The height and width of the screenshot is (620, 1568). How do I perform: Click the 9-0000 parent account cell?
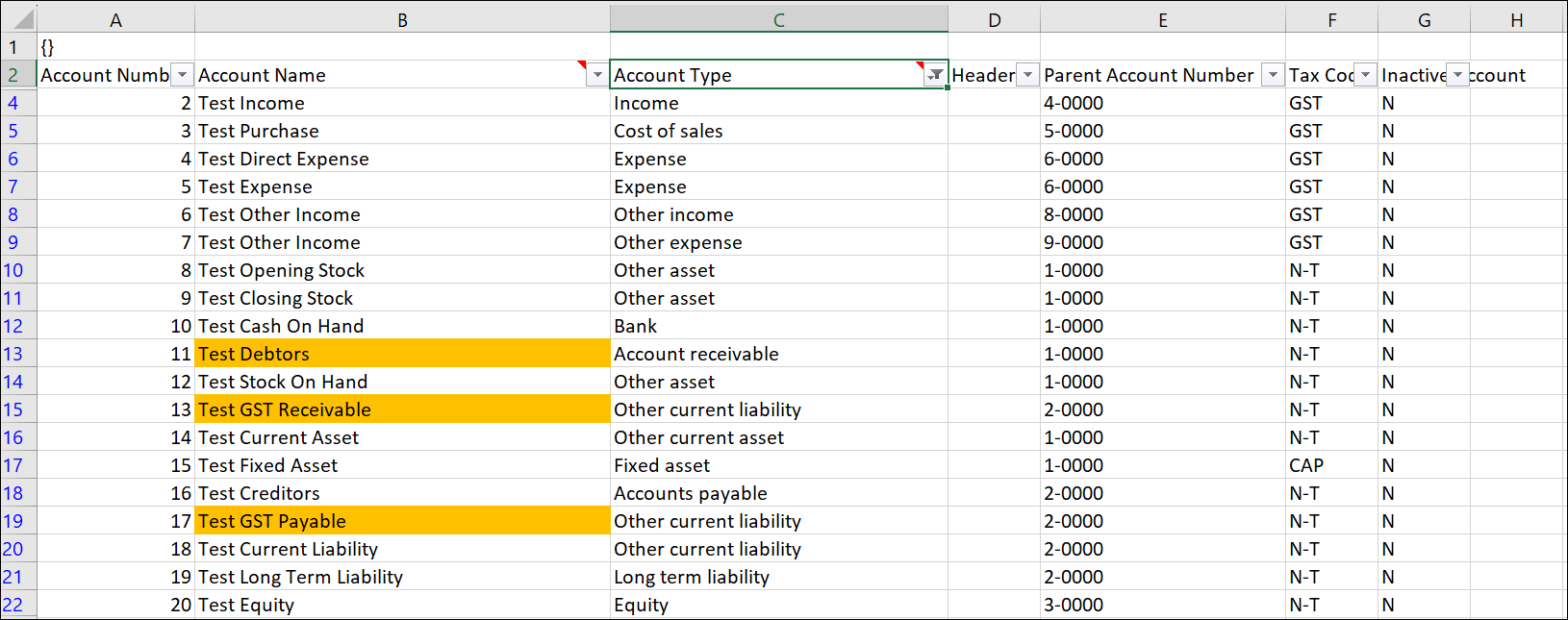(x=1162, y=242)
